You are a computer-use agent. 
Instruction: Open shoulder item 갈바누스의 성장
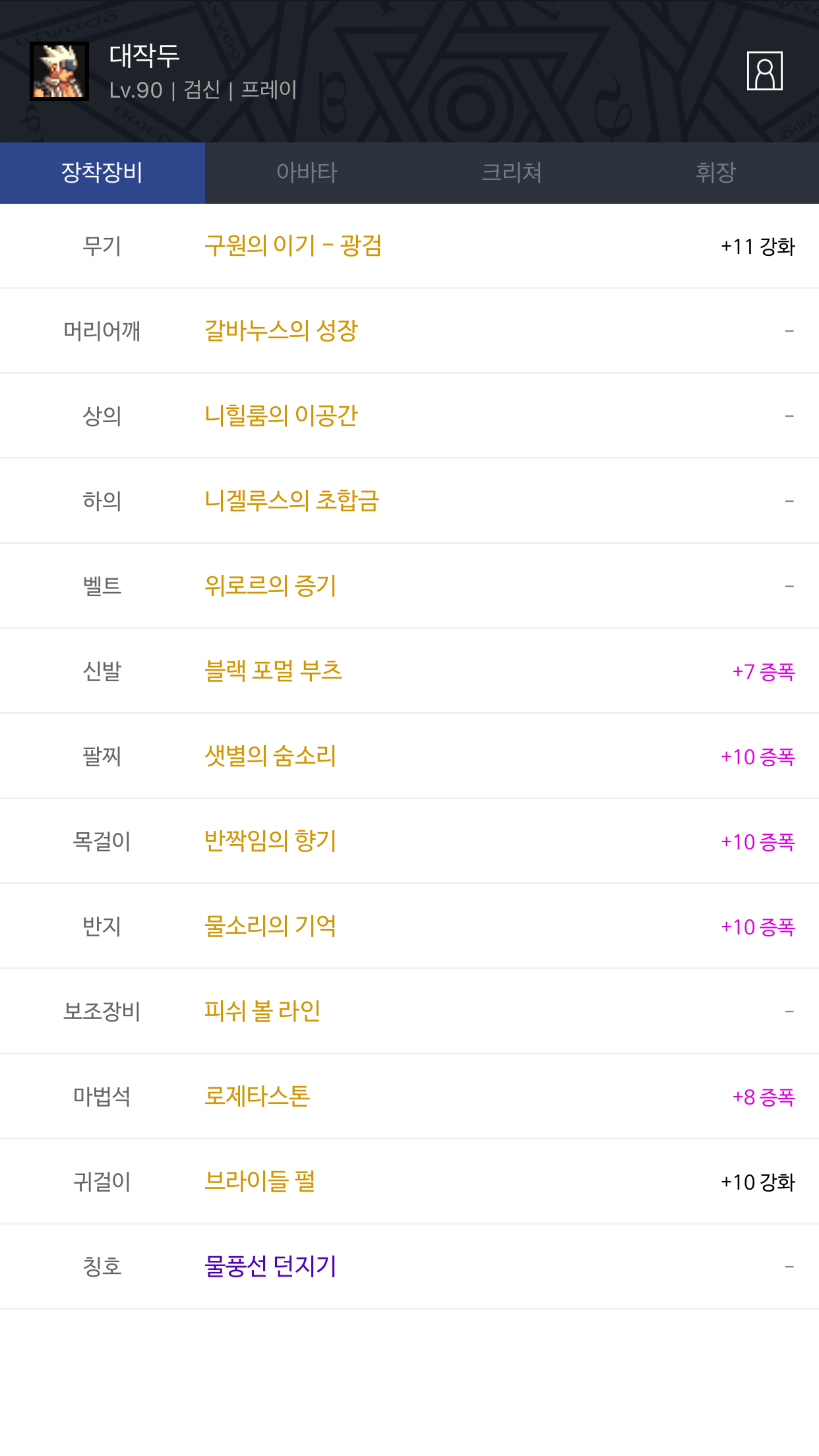pyautogui.click(x=281, y=330)
